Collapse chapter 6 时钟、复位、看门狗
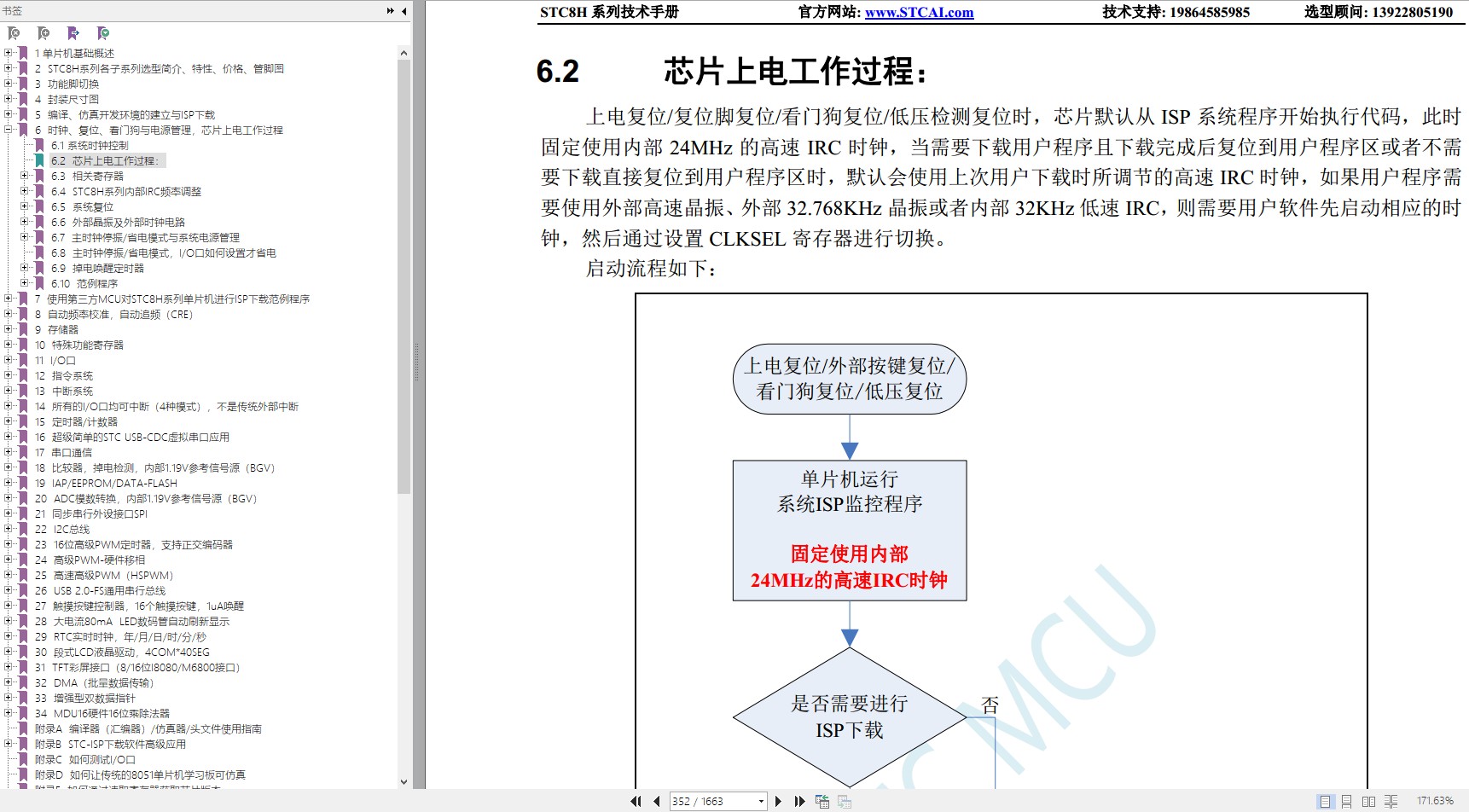This screenshot has height=812, width=1469. pyautogui.click(x=9, y=130)
